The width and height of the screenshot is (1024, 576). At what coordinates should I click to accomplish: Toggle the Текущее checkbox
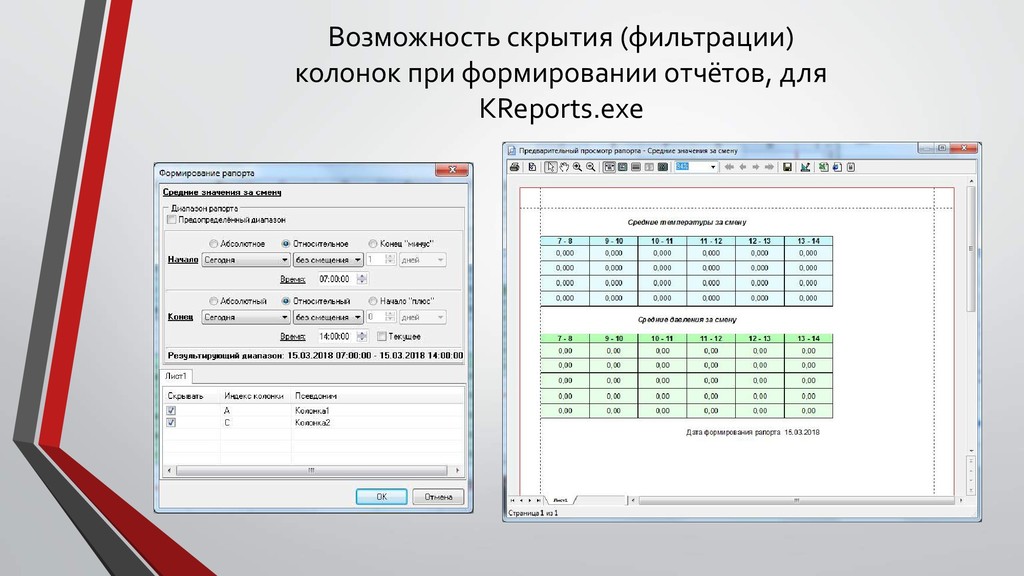pyautogui.click(x=381, y=336)
